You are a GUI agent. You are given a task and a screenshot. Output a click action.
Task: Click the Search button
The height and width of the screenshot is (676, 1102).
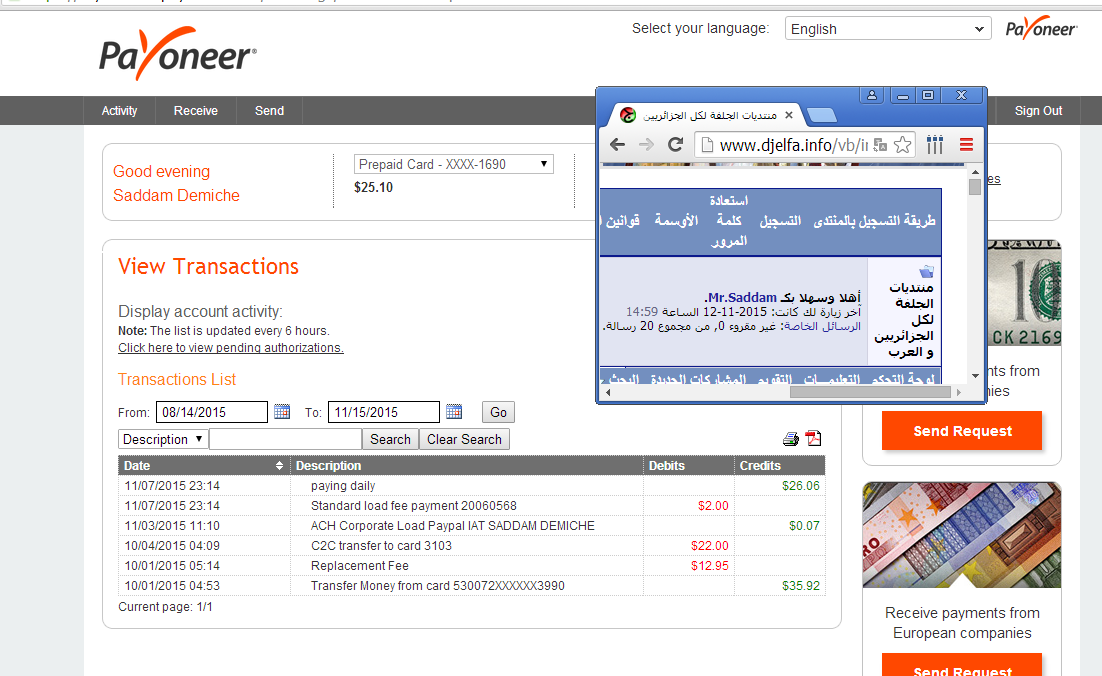pos(390,439)
